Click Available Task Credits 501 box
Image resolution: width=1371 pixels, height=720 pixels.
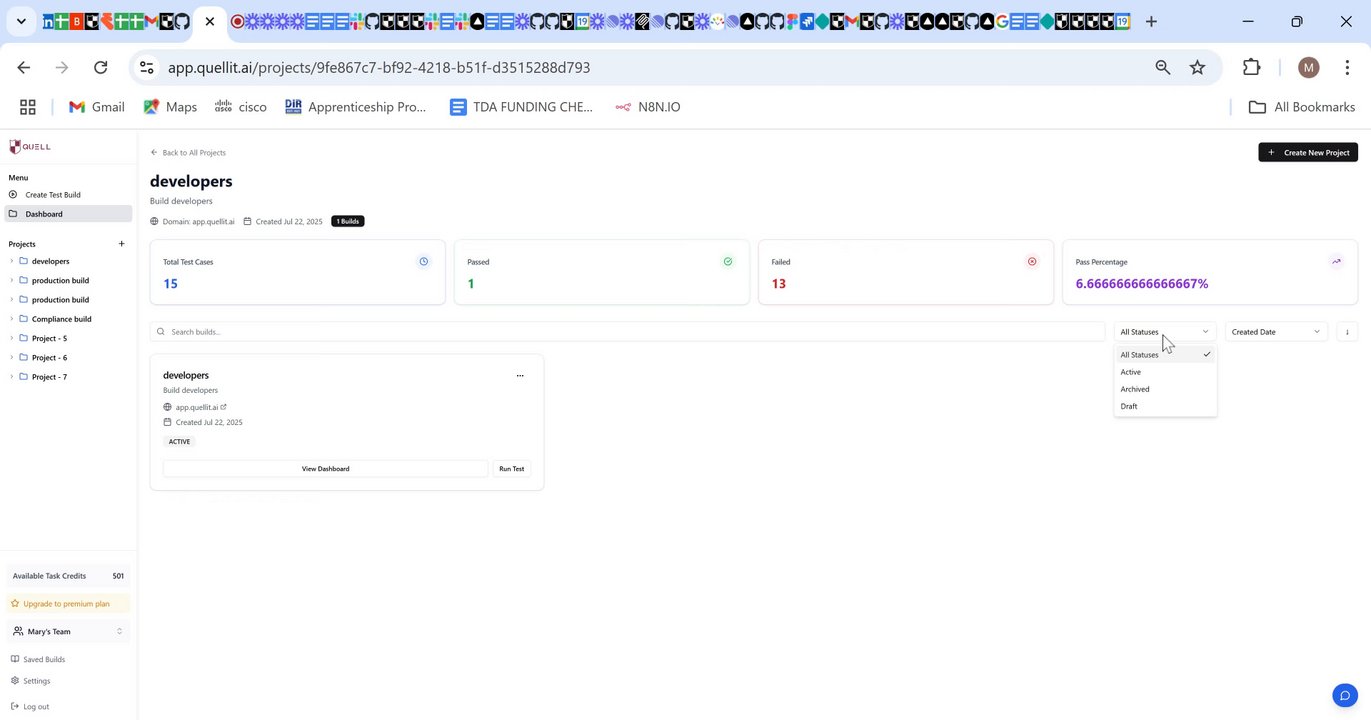(68, 576)
